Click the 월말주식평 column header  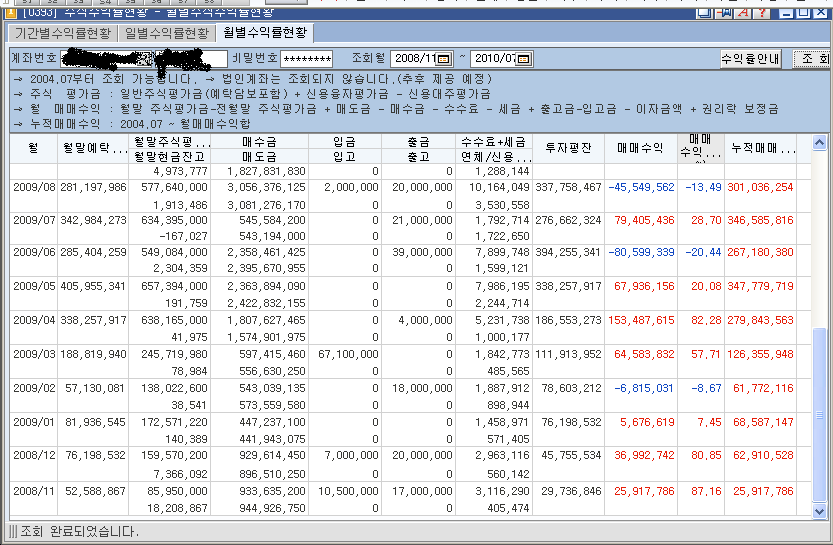[170, 142]
